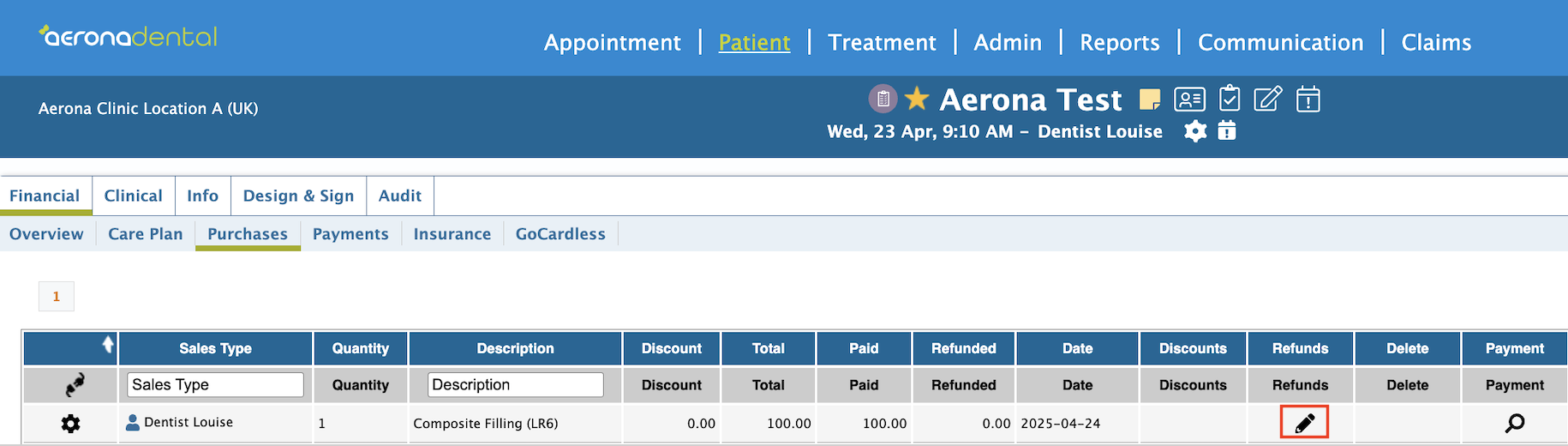Open the Treatment menu
Viewport: 1568px width, 446px height.
(882, 42)
